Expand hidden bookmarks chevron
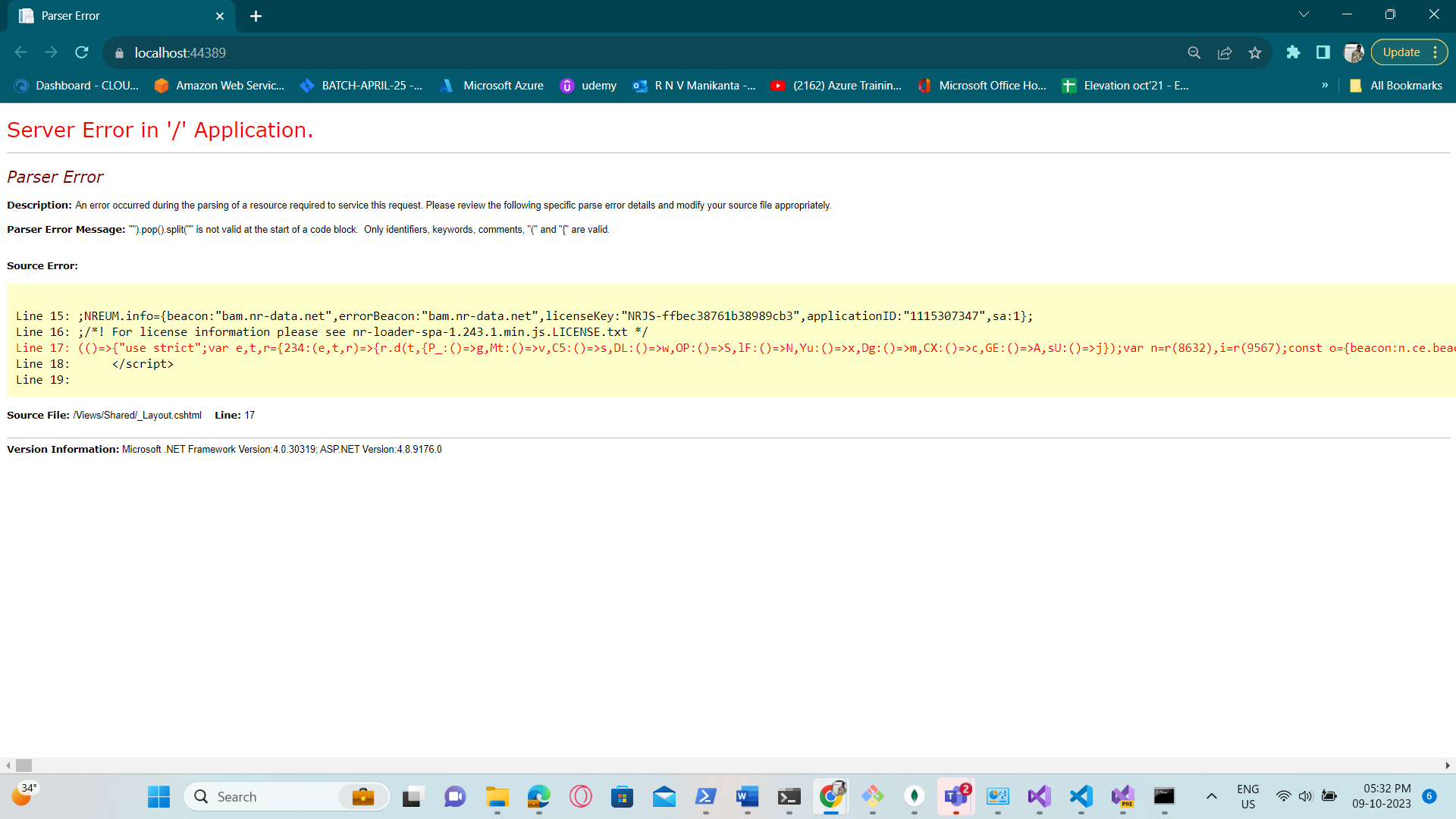The width and height of the screenshot is (1456, 819). (1325, 86)
